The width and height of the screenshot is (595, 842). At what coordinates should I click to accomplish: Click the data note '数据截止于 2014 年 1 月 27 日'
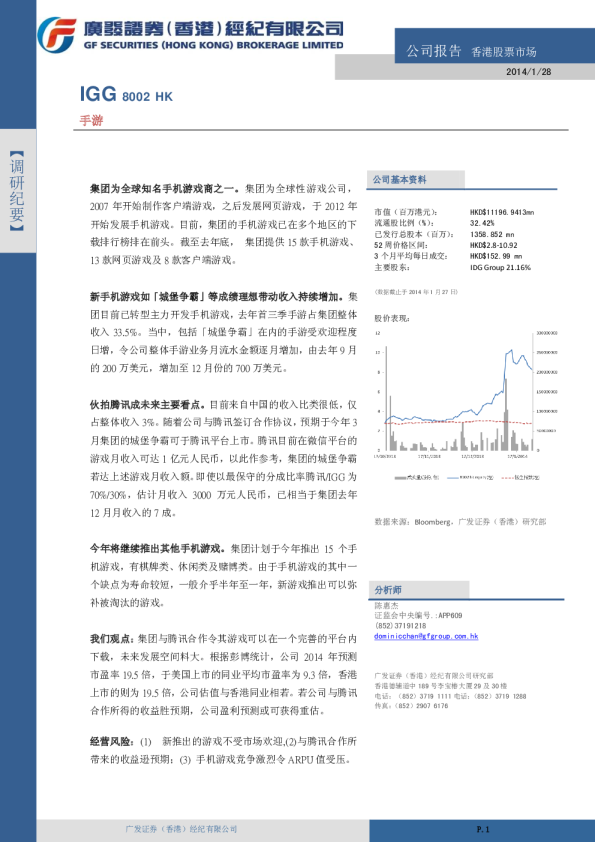tap(416, 292)
